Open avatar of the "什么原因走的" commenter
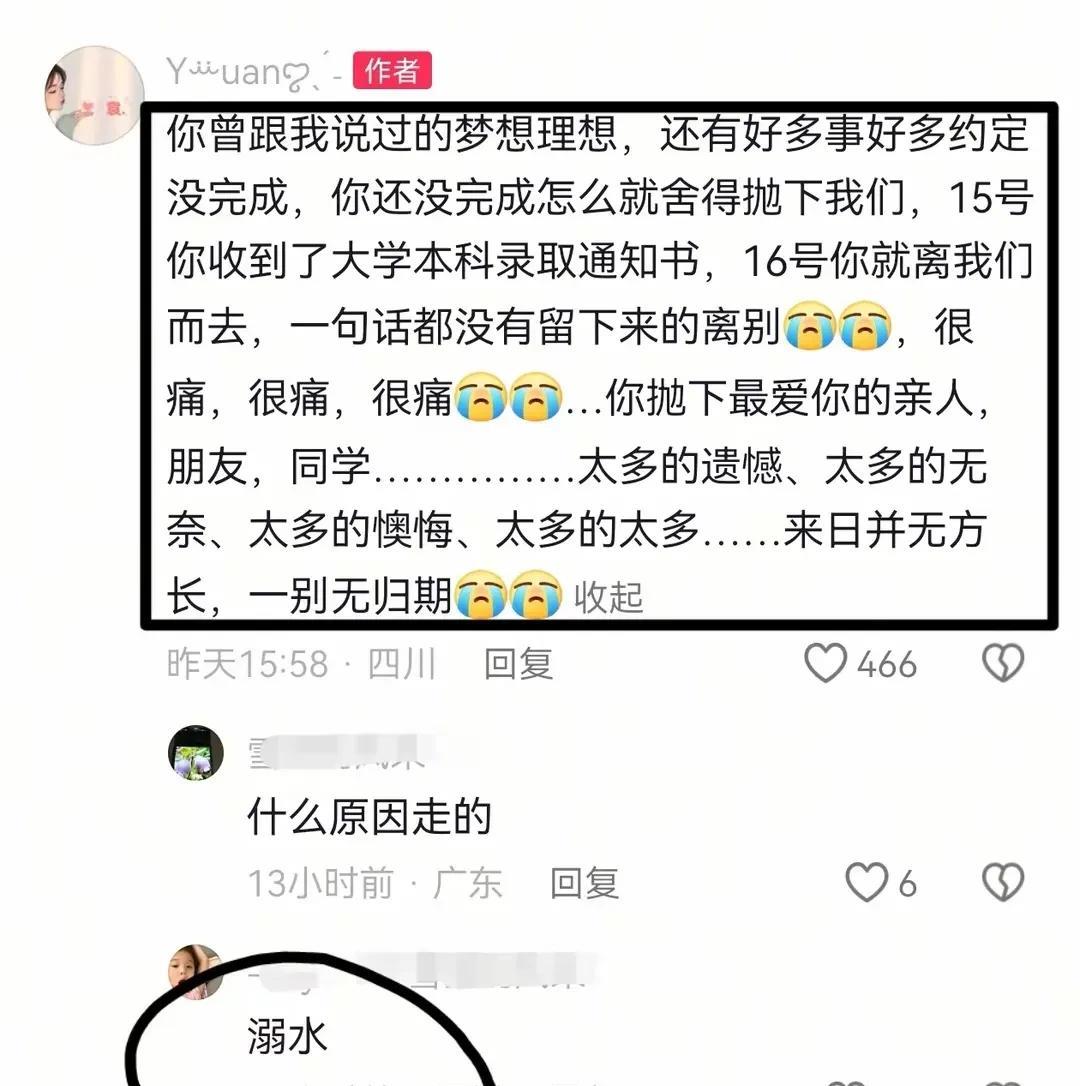This screenshot has height=1086, width=1080. [196, 753]
